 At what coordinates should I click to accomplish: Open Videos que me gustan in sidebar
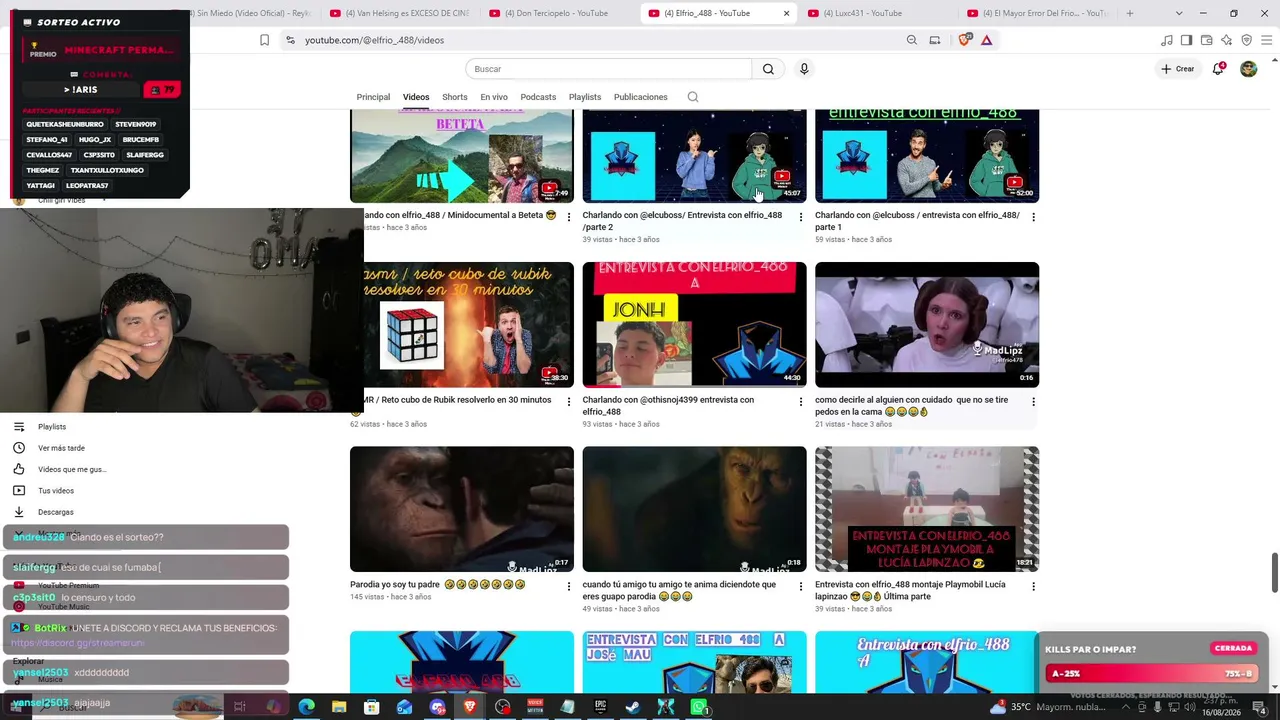click(x=72, y=469)
